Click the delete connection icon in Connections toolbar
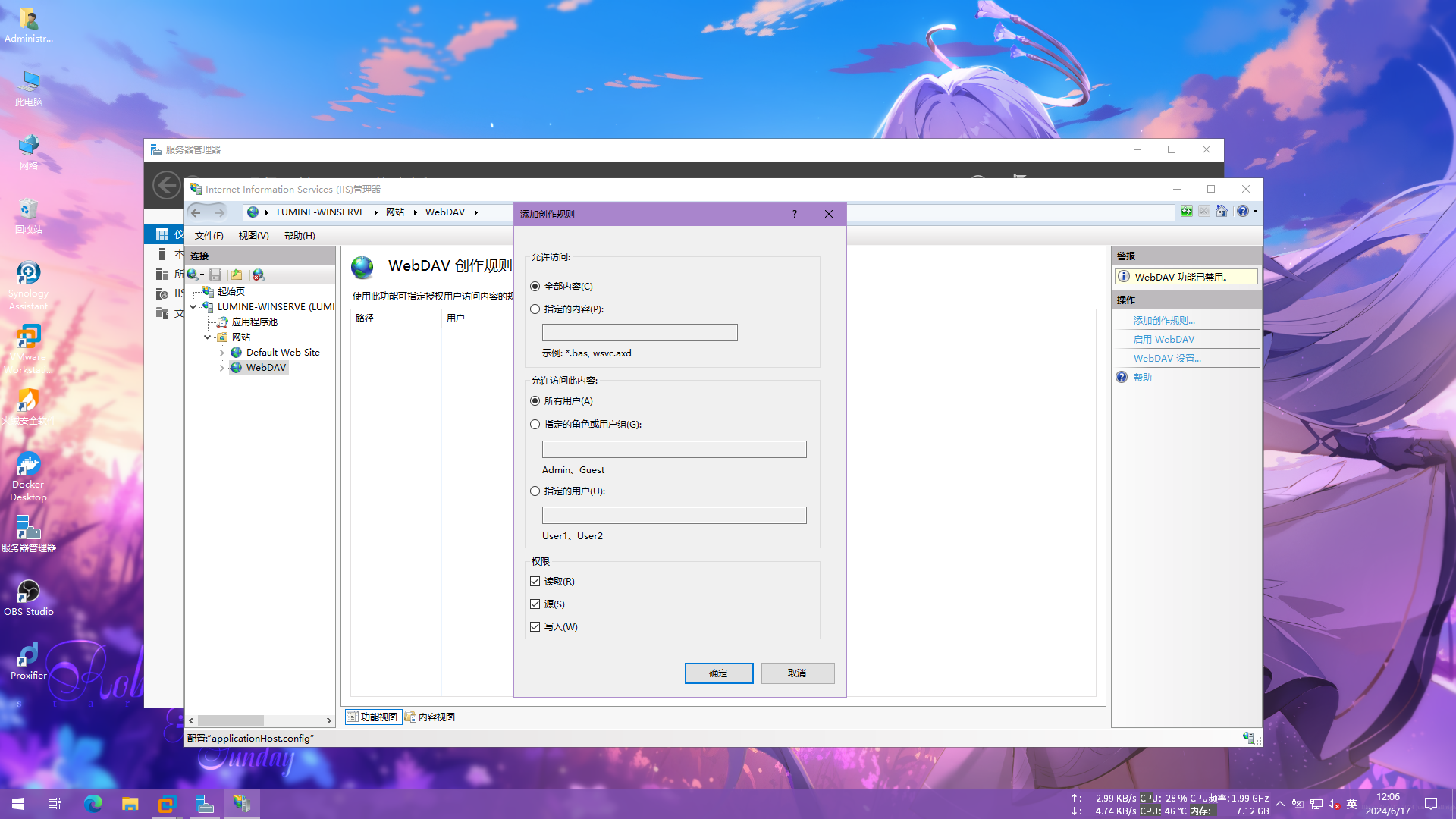 click(259, 275)
